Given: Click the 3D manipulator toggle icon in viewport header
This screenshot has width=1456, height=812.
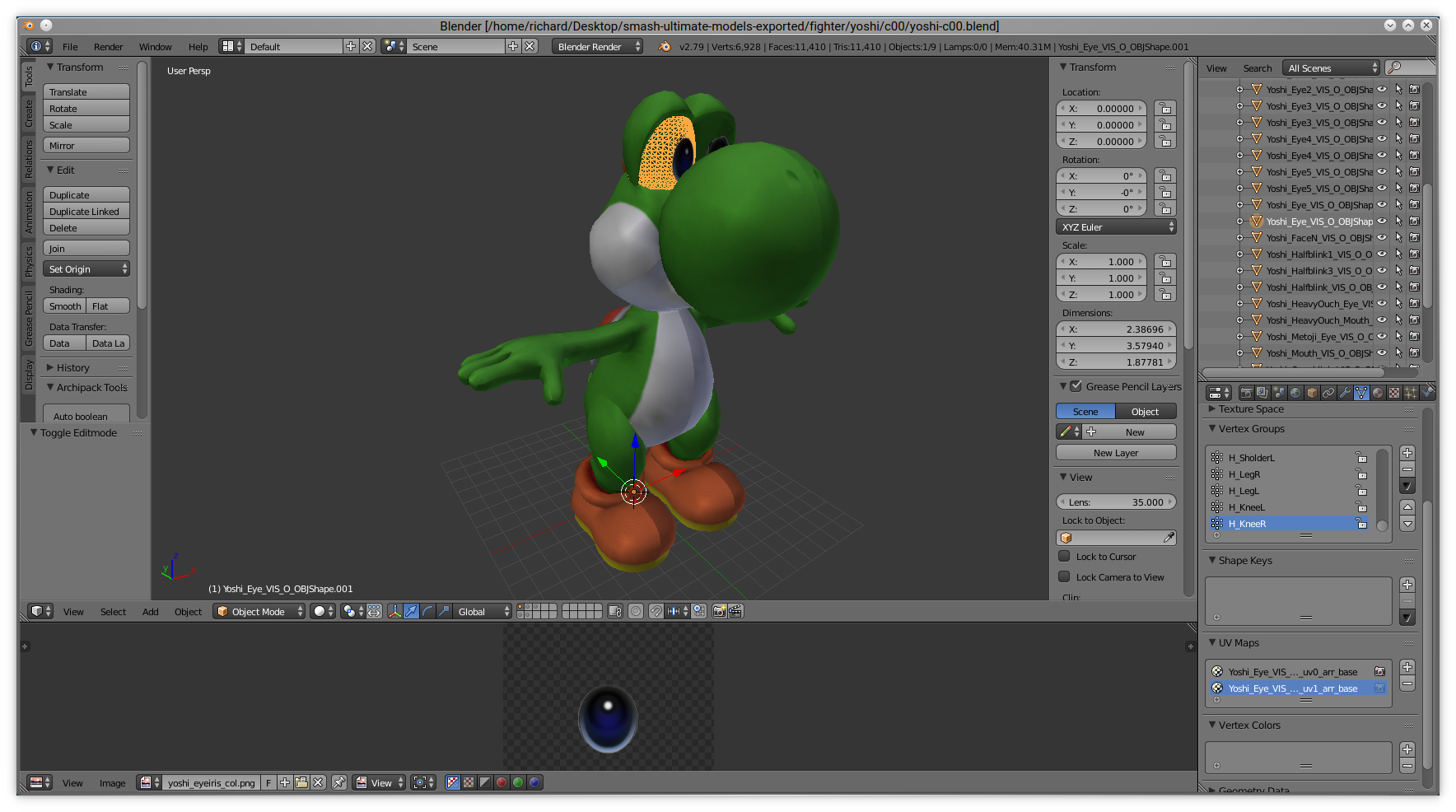Looking at the screenshot, I should (394, 611).
